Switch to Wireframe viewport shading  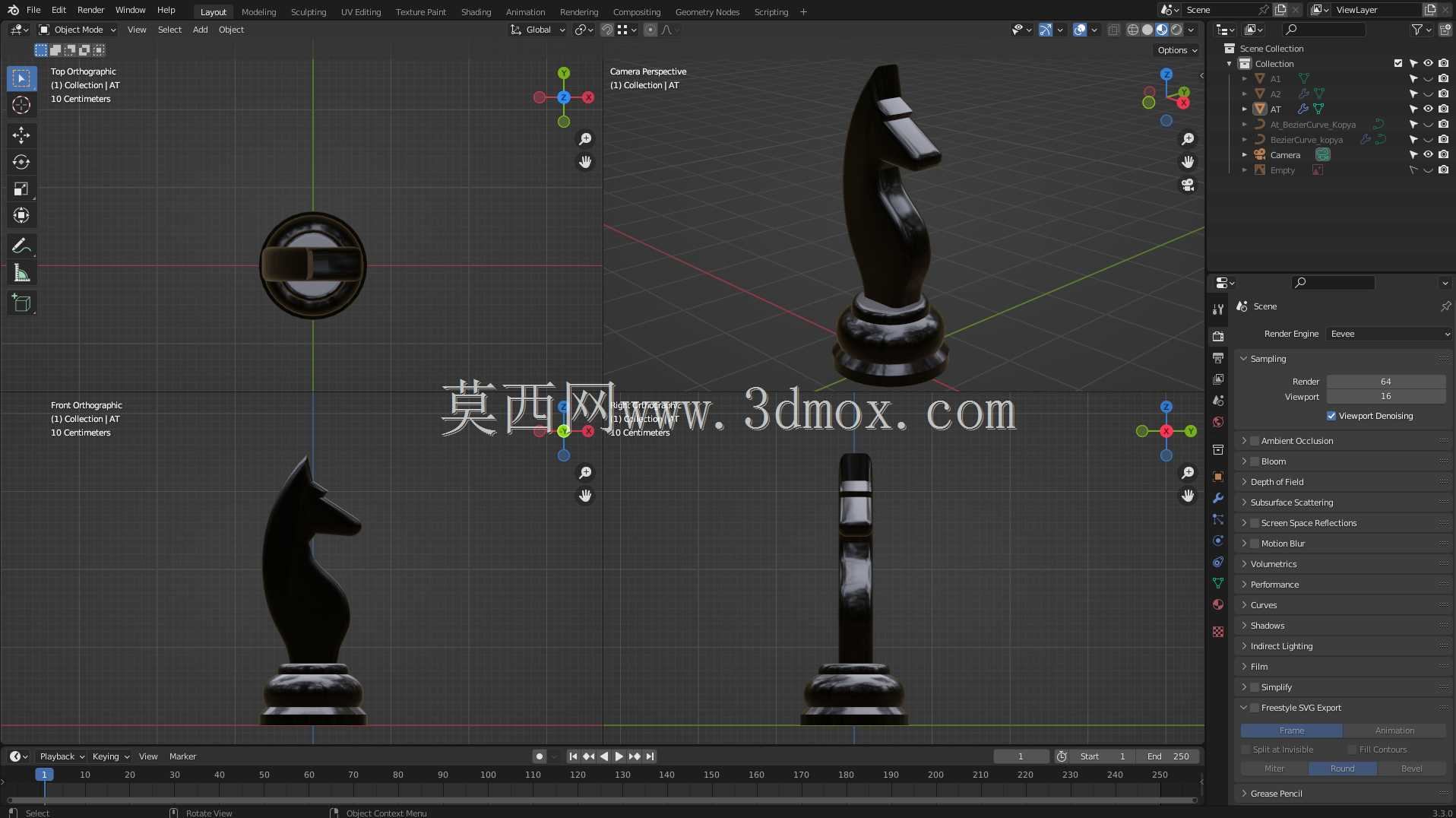pos(1132,30)
